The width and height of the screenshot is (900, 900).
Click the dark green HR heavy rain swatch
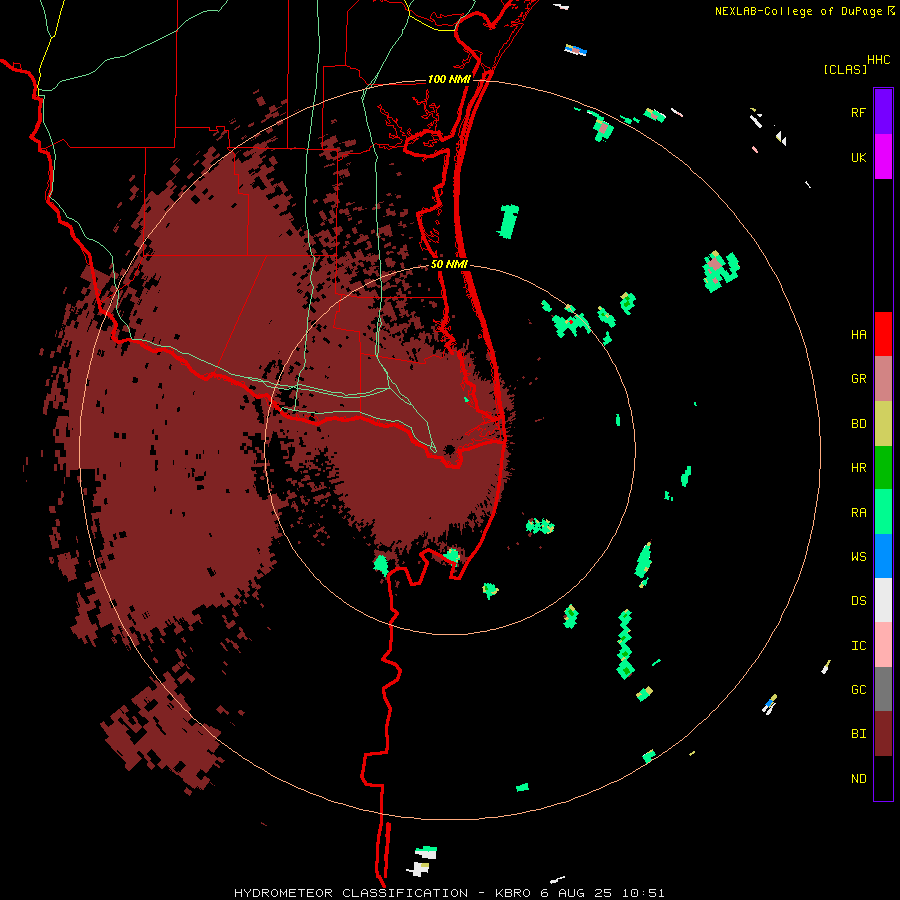(x=883, y=468)
